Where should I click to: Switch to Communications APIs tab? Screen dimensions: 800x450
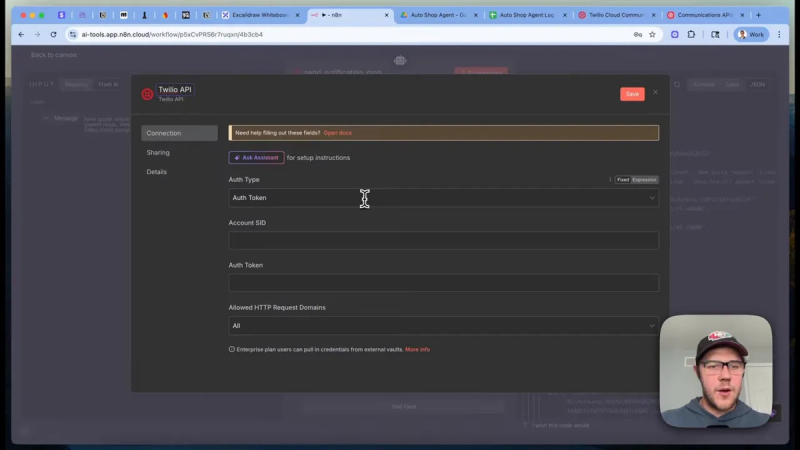coord(705,15)
